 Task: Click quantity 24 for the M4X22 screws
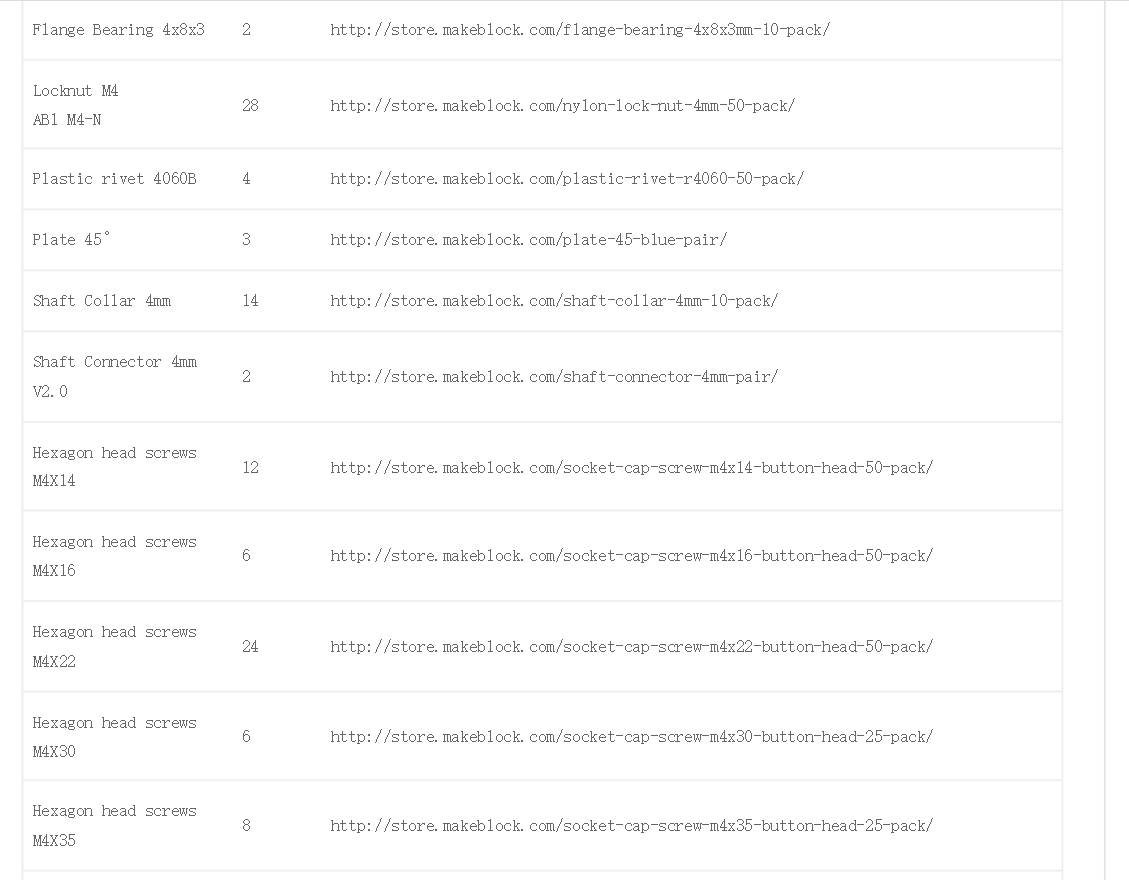pyautogui.click(x=250, y=647)
